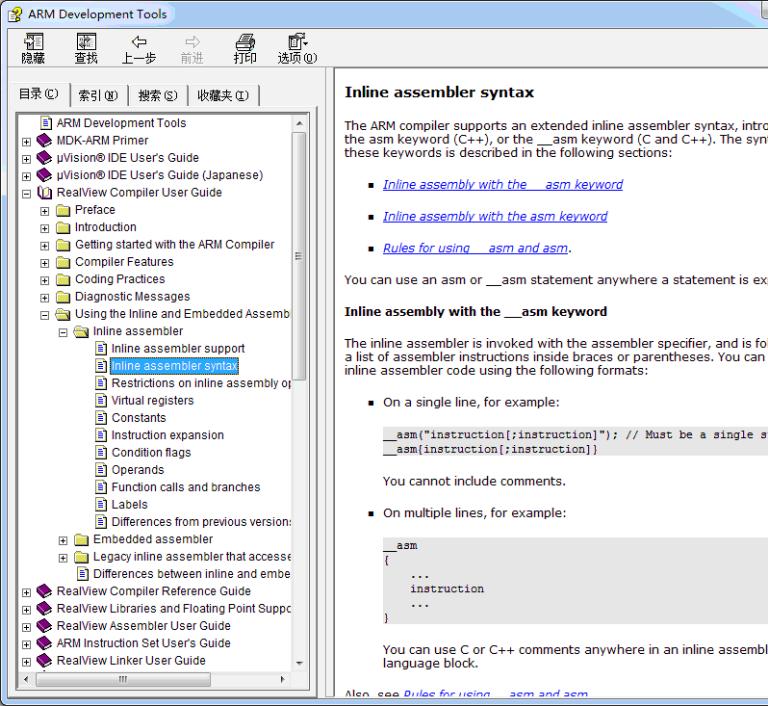The height and width of the screenshot is (706, 768).
Task: Click the tree vertical scrollbar up arrow
Action: [x=299, y=123]
